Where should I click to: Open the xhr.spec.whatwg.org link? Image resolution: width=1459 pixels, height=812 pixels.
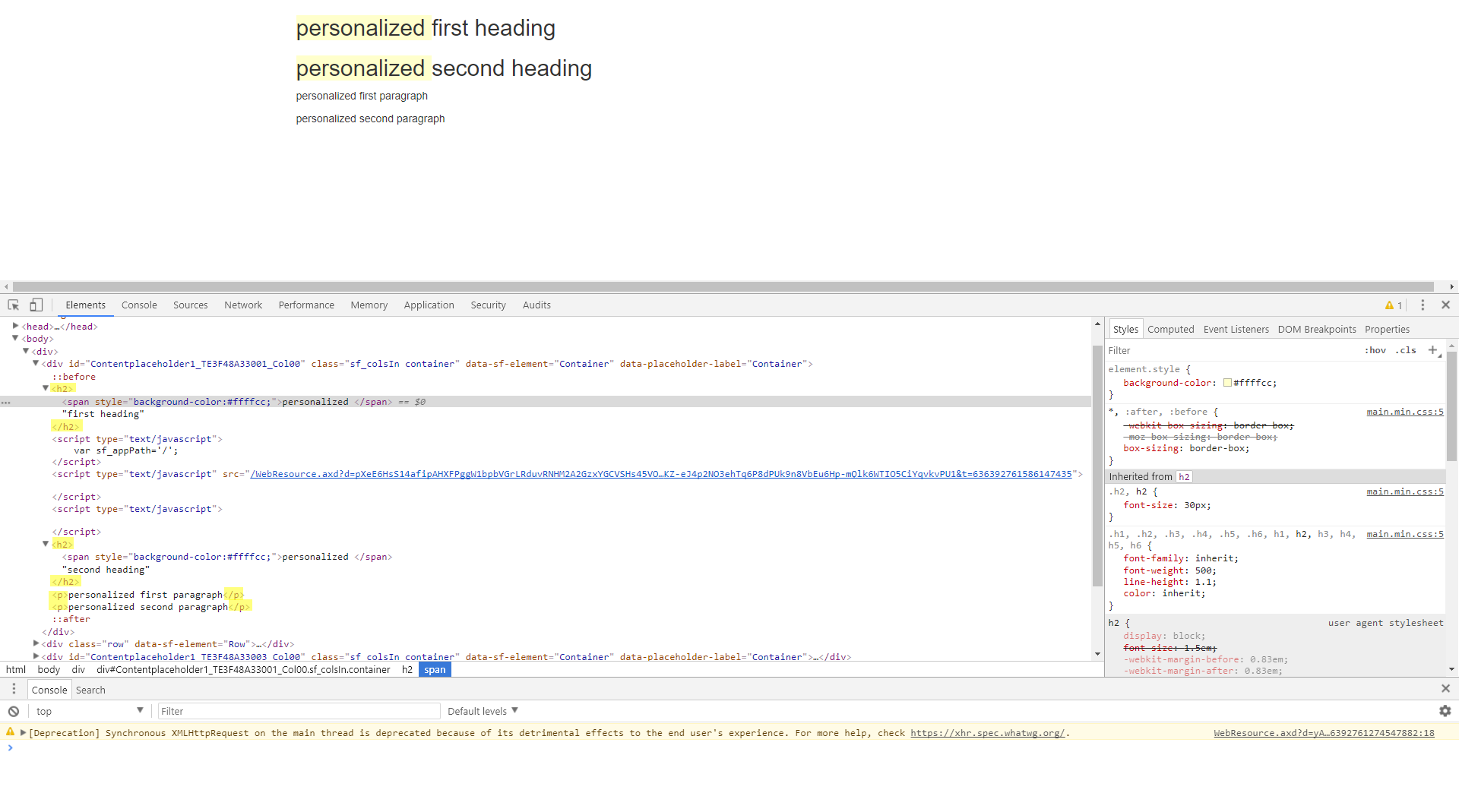(987, 733)
